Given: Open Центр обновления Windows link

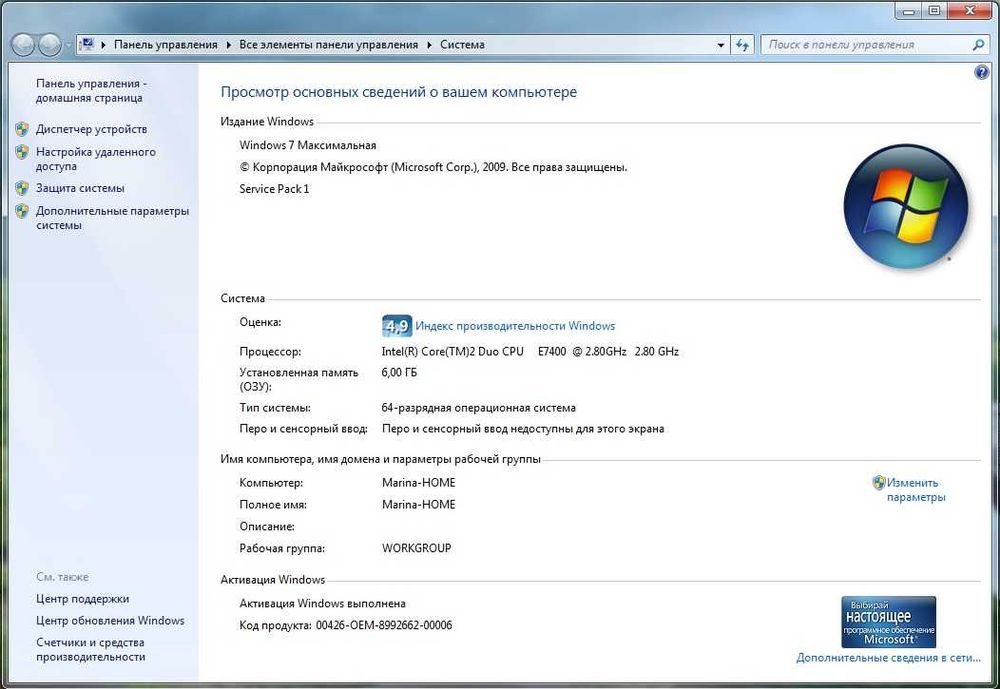Looking at the screenshot, I should [x=110, y=621].
